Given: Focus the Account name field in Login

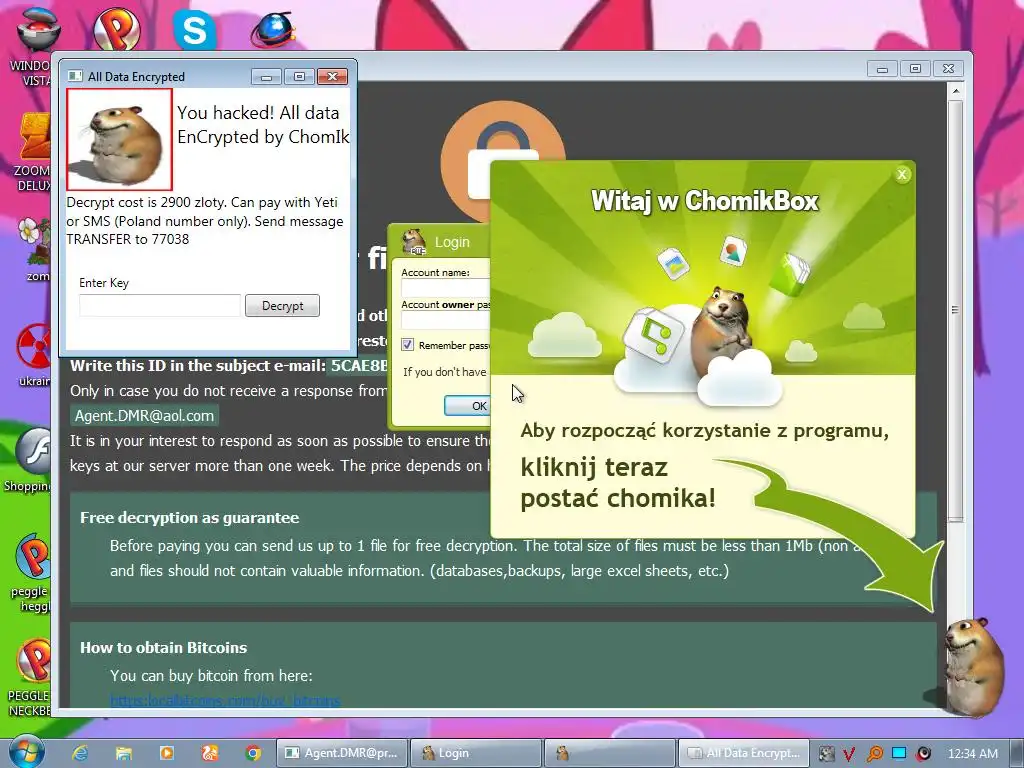Looking at the screenshot, I should [x=445, y=288].
